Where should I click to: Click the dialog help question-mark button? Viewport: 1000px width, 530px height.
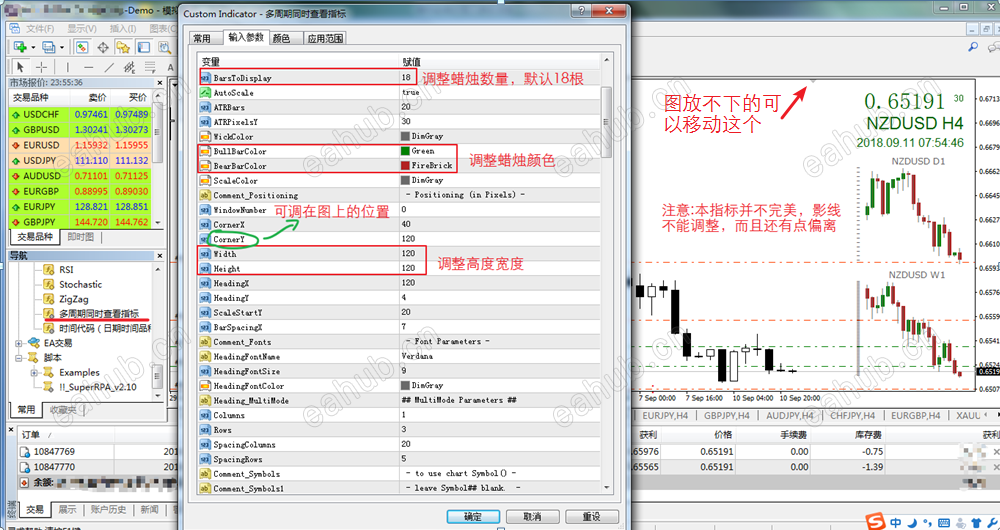580,10
